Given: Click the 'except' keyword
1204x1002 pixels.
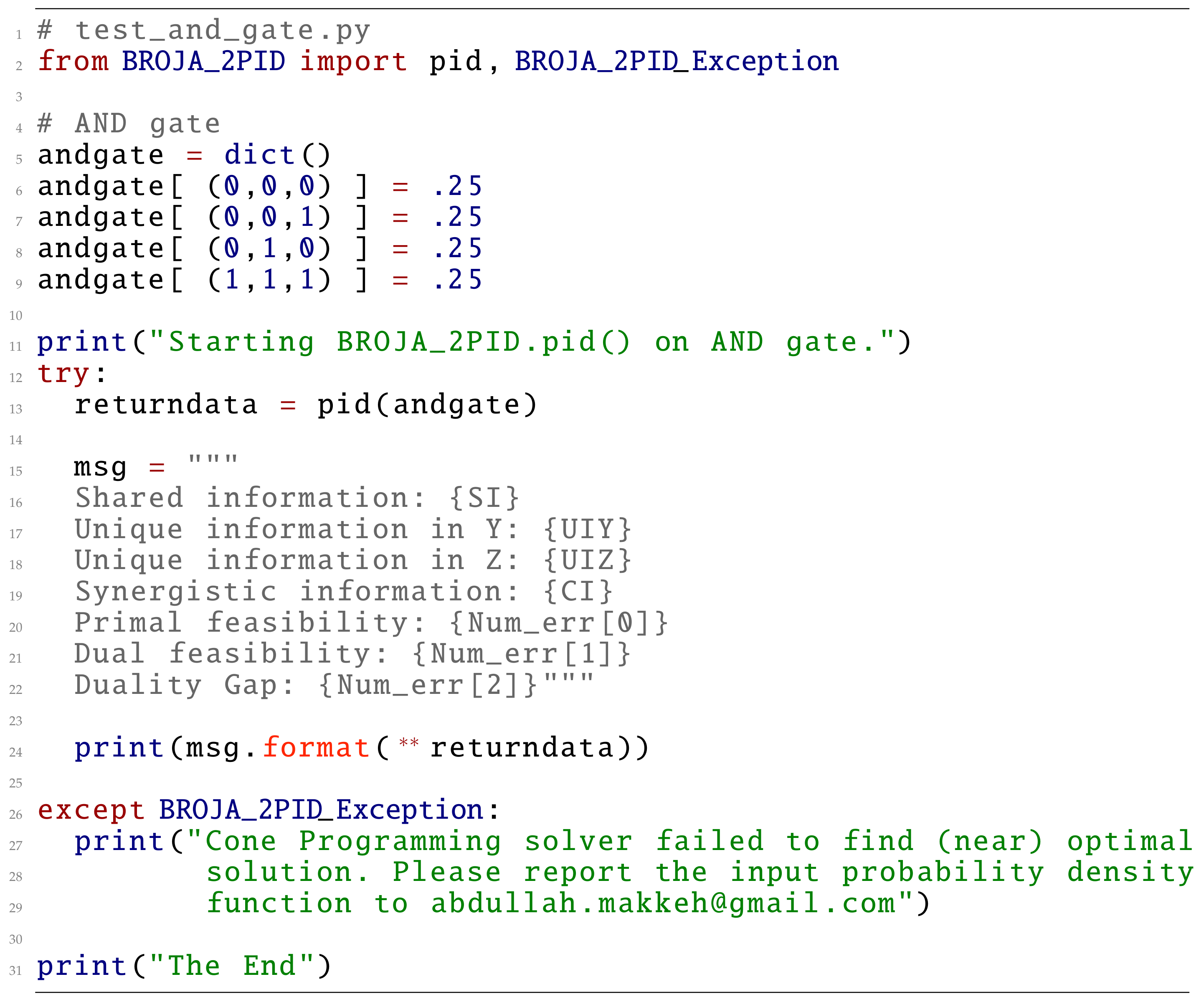Looking at the screenshot, I should pyautogui.click(x=91, y=810).
